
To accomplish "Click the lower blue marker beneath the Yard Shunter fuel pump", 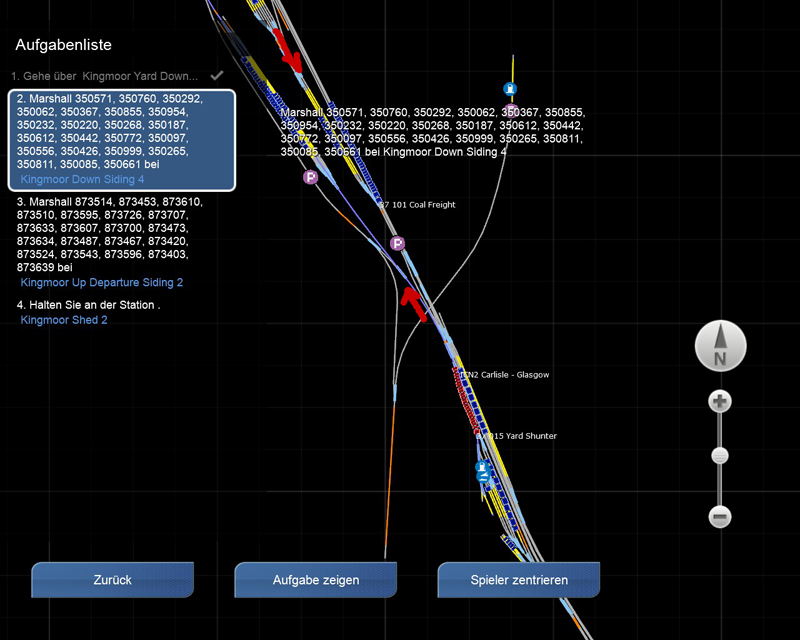I will [x=483, y=477].
